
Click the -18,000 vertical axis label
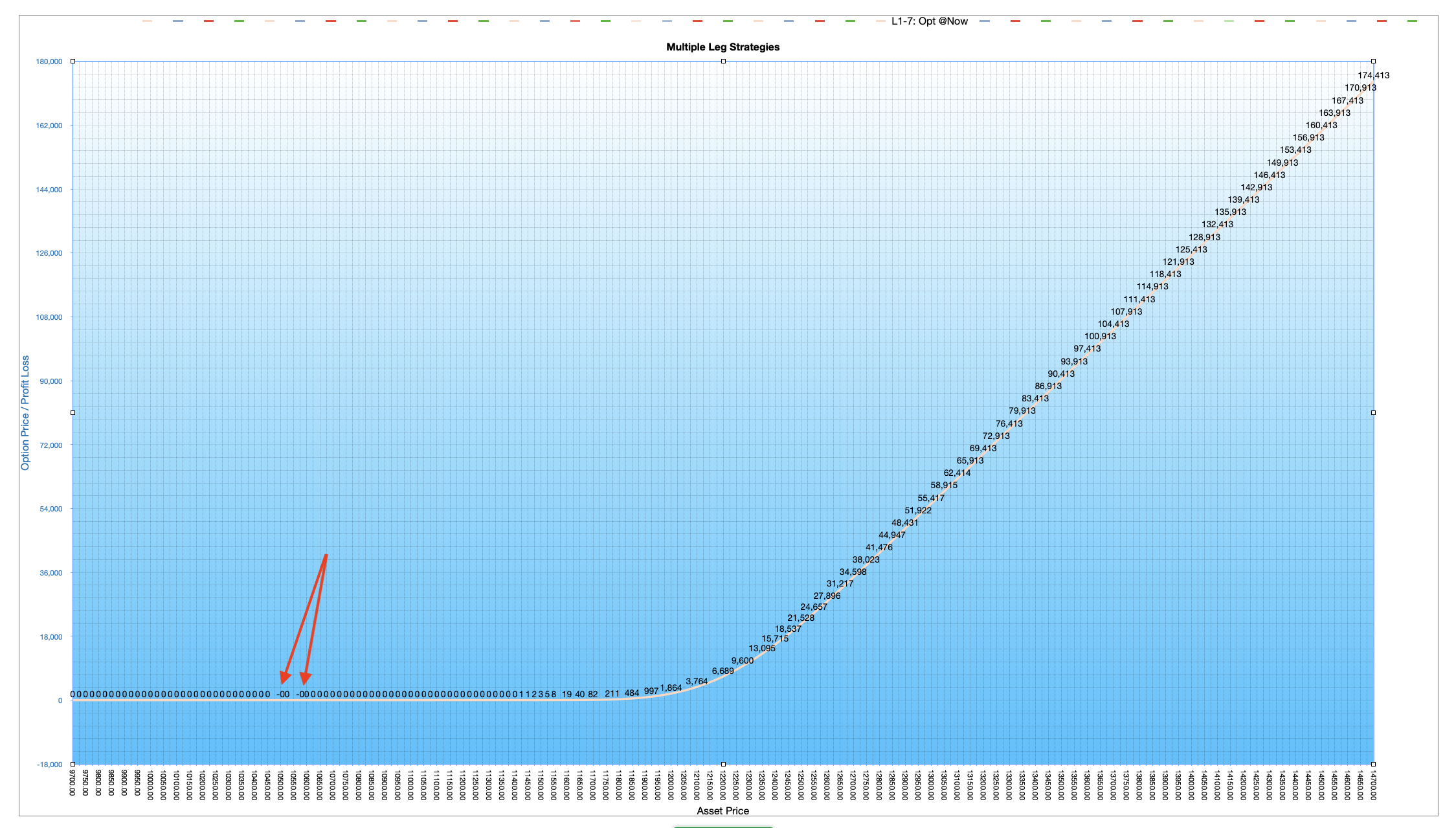click(x=49, y=765)
